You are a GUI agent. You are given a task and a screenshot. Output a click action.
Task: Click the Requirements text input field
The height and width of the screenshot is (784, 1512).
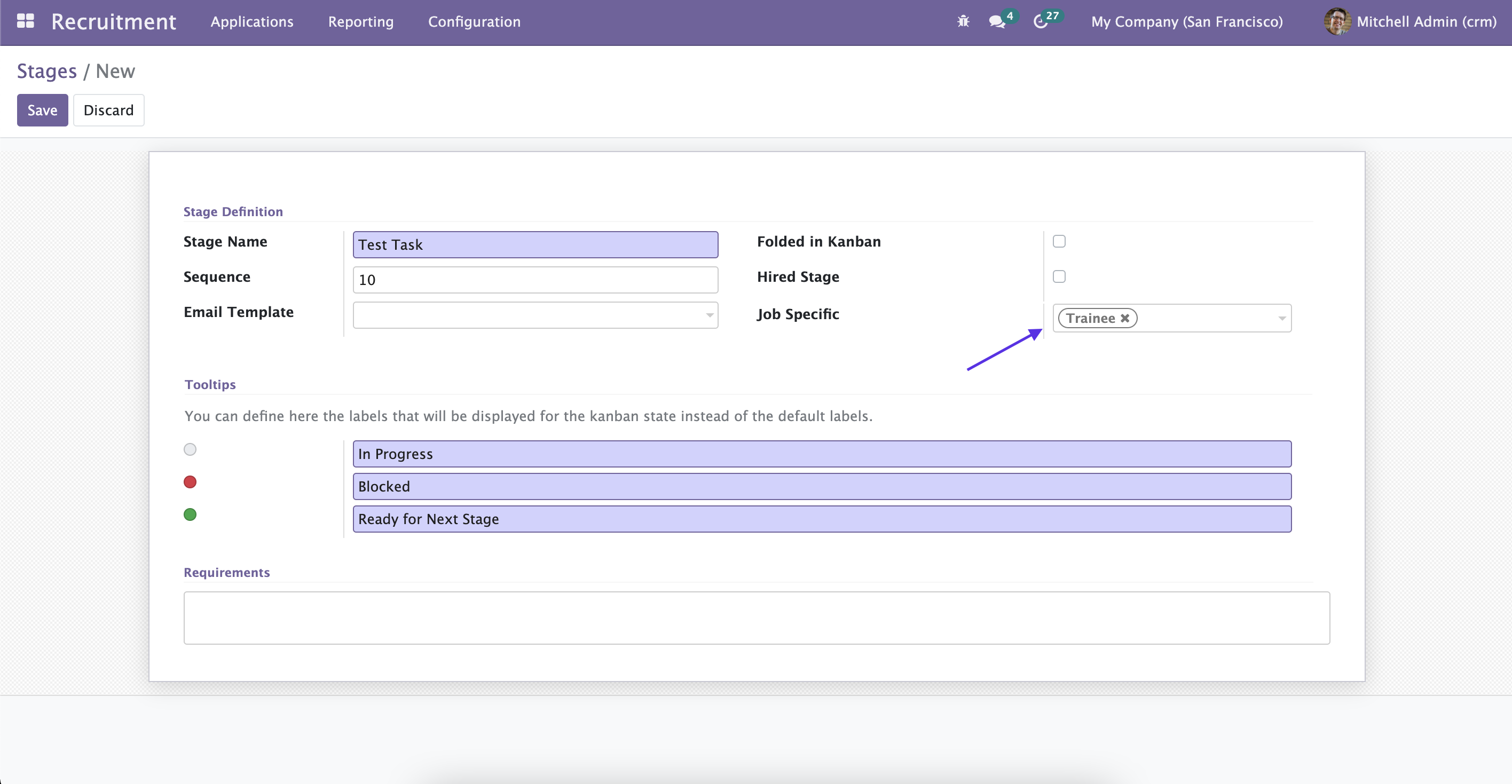point(757,616)
